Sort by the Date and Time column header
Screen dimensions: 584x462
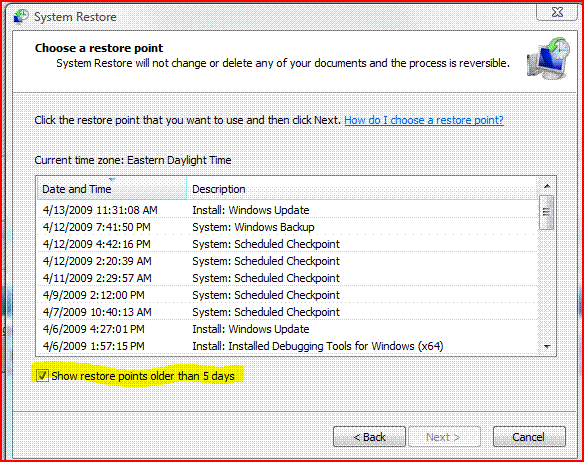[112, 189]
